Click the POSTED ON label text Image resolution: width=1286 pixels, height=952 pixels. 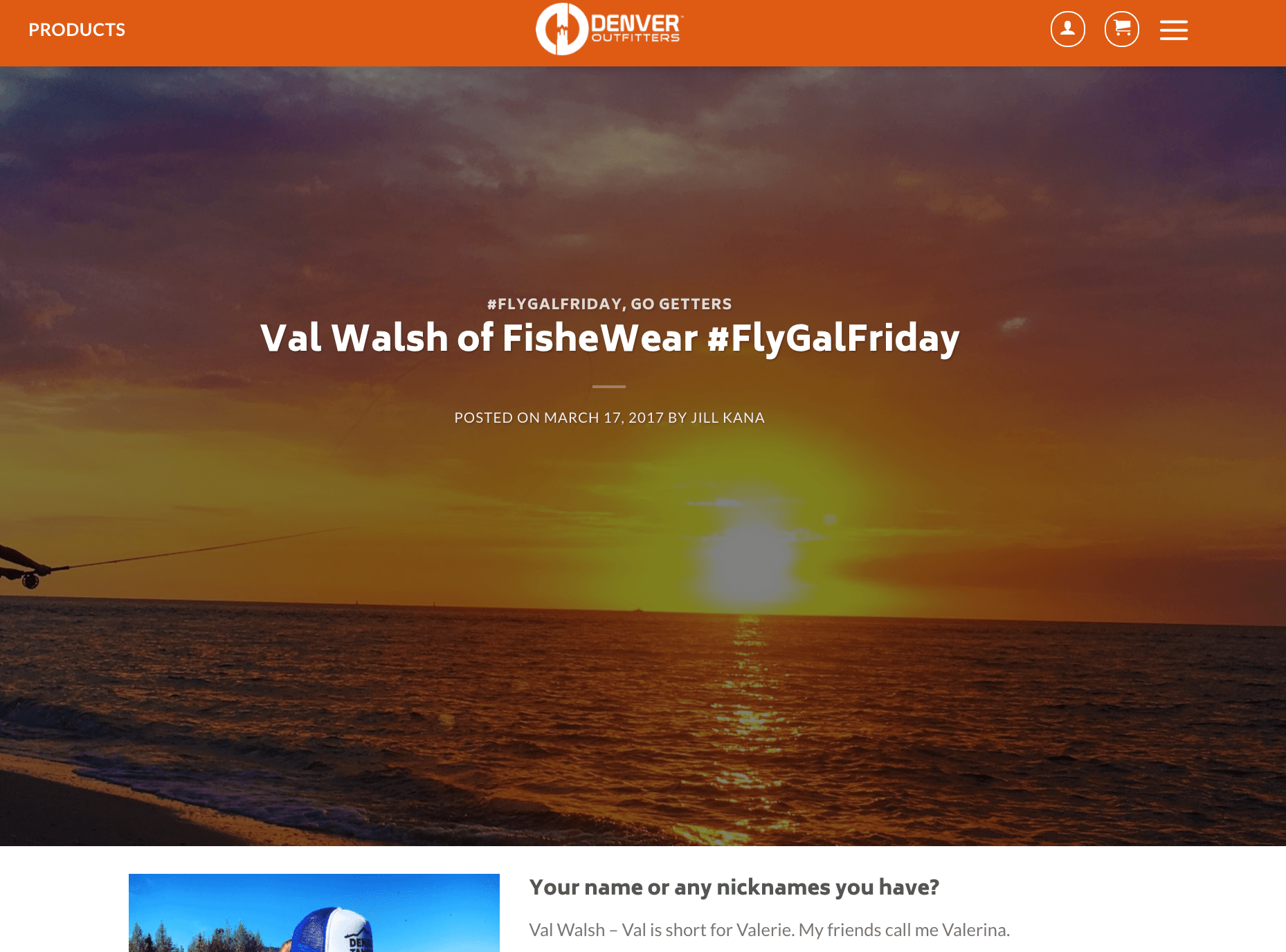497,418
